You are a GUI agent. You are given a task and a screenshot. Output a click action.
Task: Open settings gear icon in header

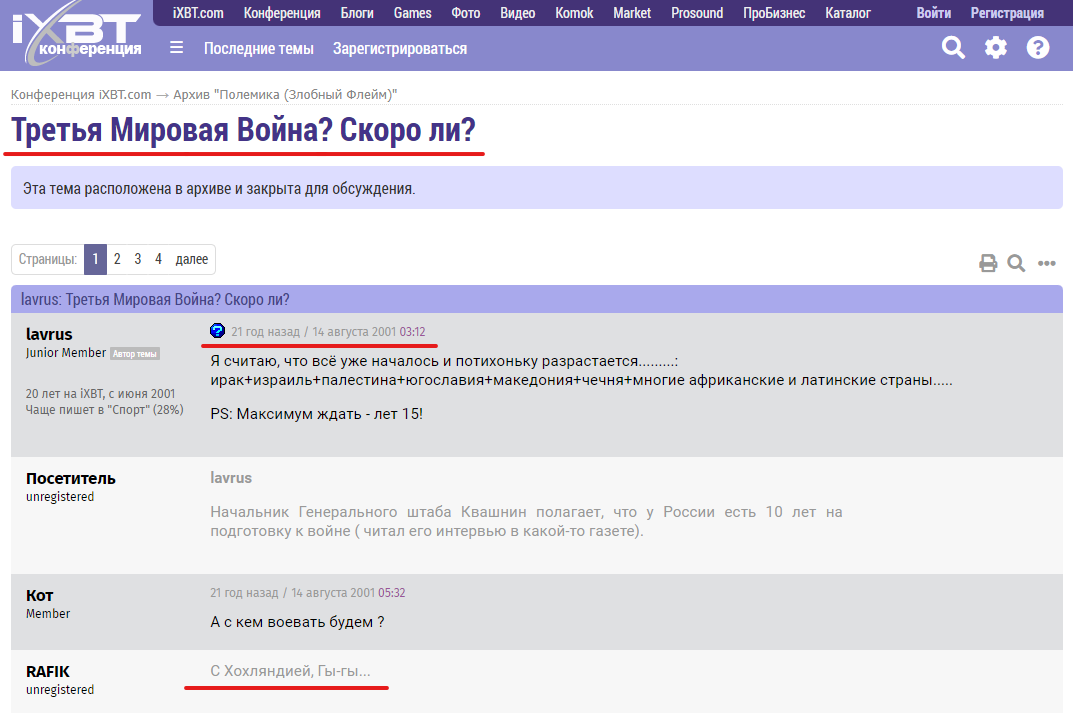[996, 47]
